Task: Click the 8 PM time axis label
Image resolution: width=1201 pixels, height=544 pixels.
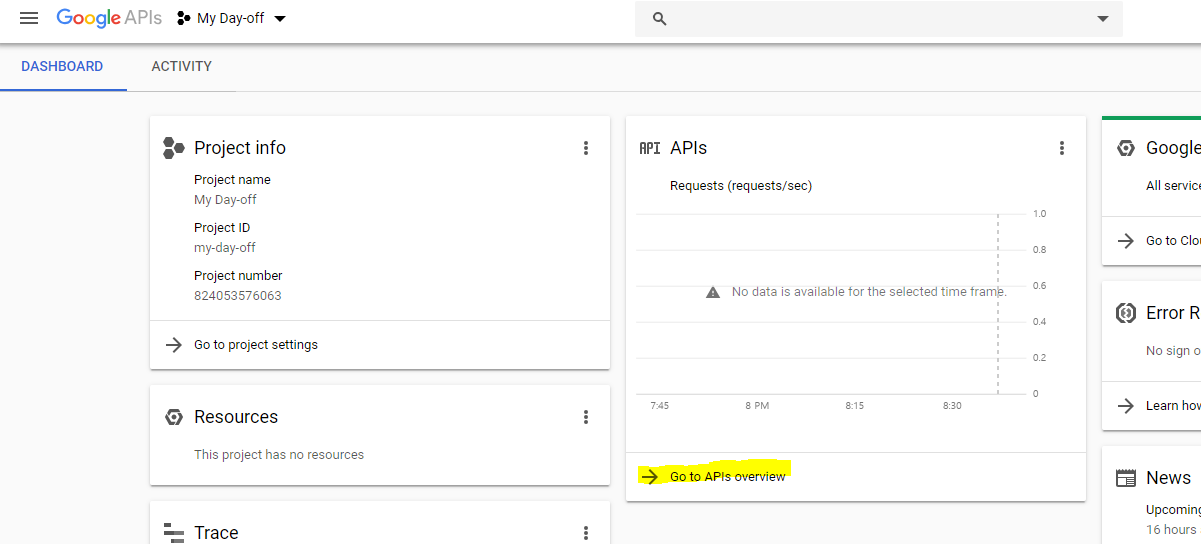Action: [x=757, y=406]
